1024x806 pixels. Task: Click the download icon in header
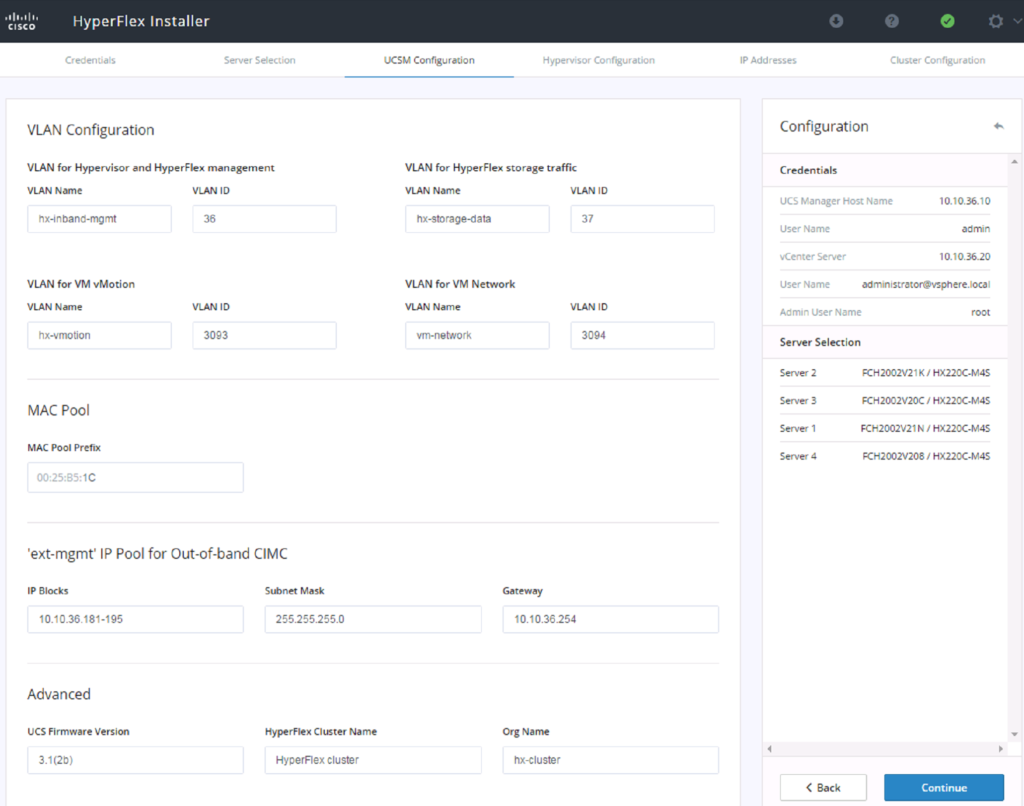[836, 21]
